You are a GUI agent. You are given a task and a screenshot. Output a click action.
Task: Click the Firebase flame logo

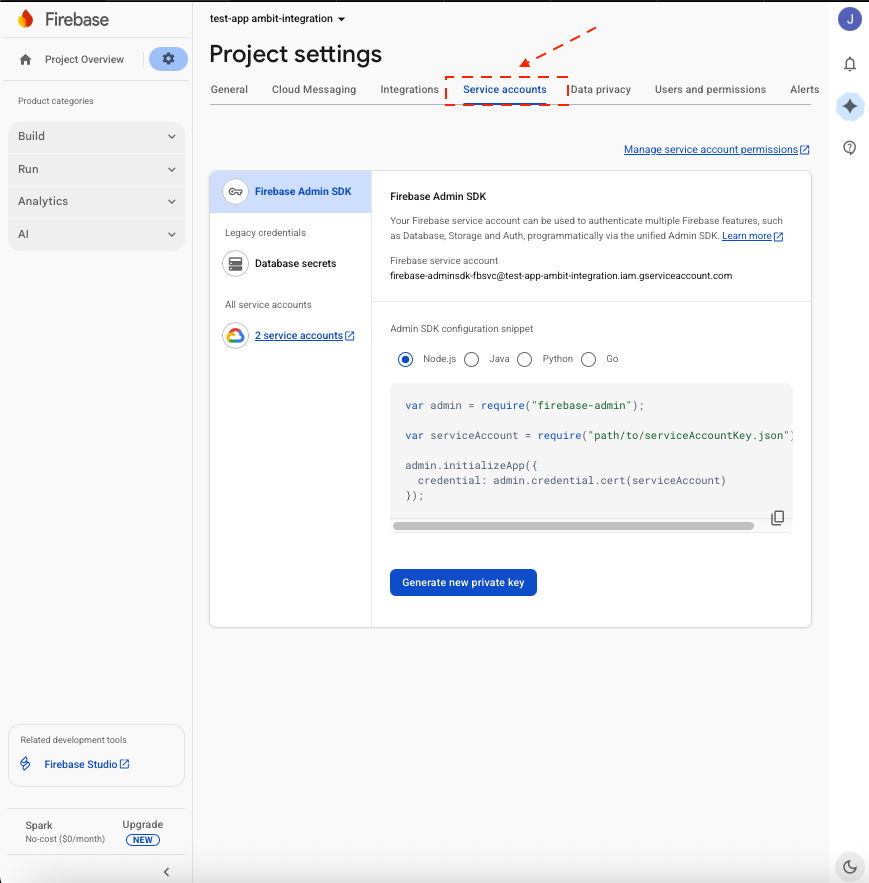26,18
